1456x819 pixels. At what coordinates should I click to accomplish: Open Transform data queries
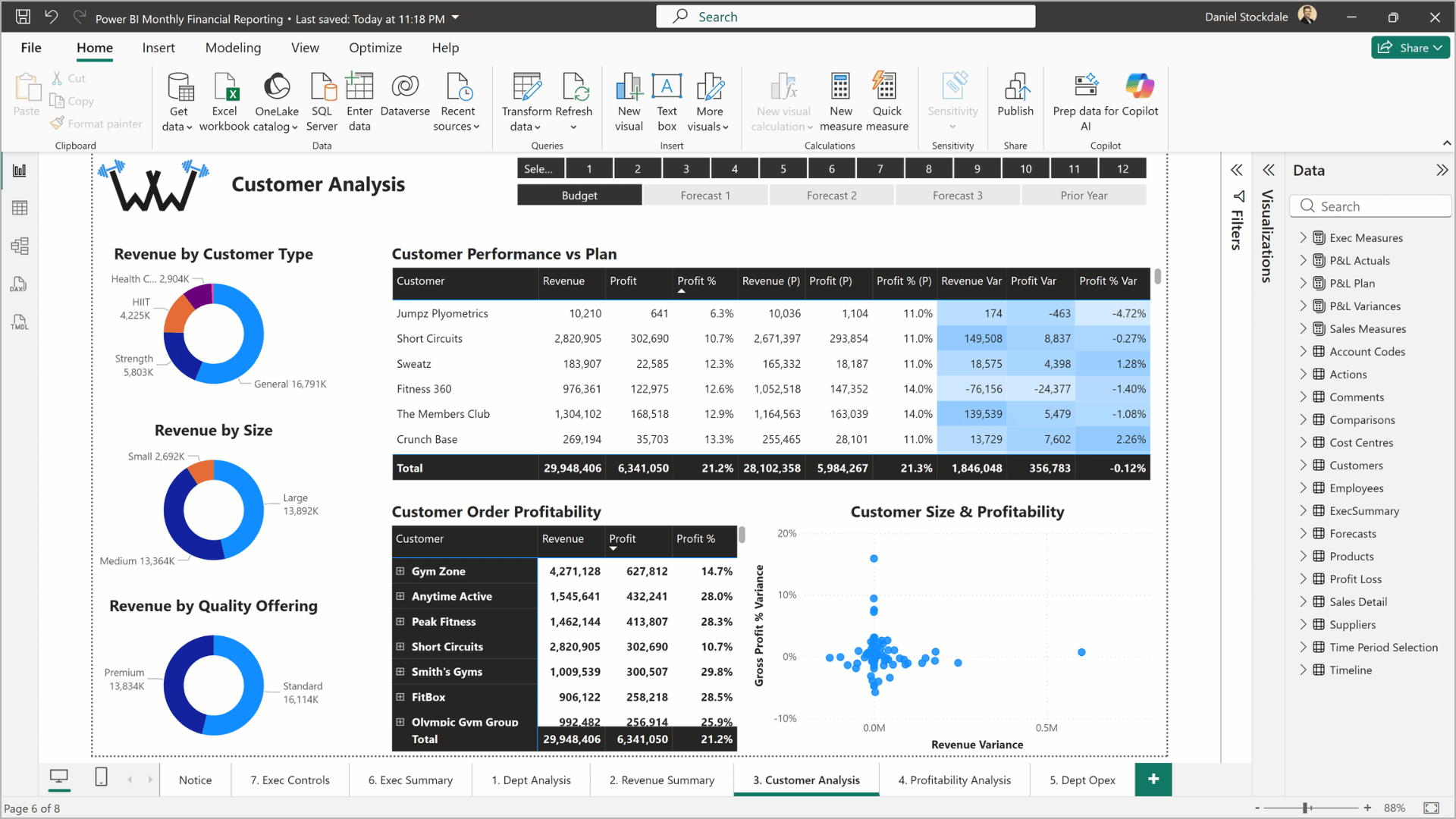click(x=527, y=102)
